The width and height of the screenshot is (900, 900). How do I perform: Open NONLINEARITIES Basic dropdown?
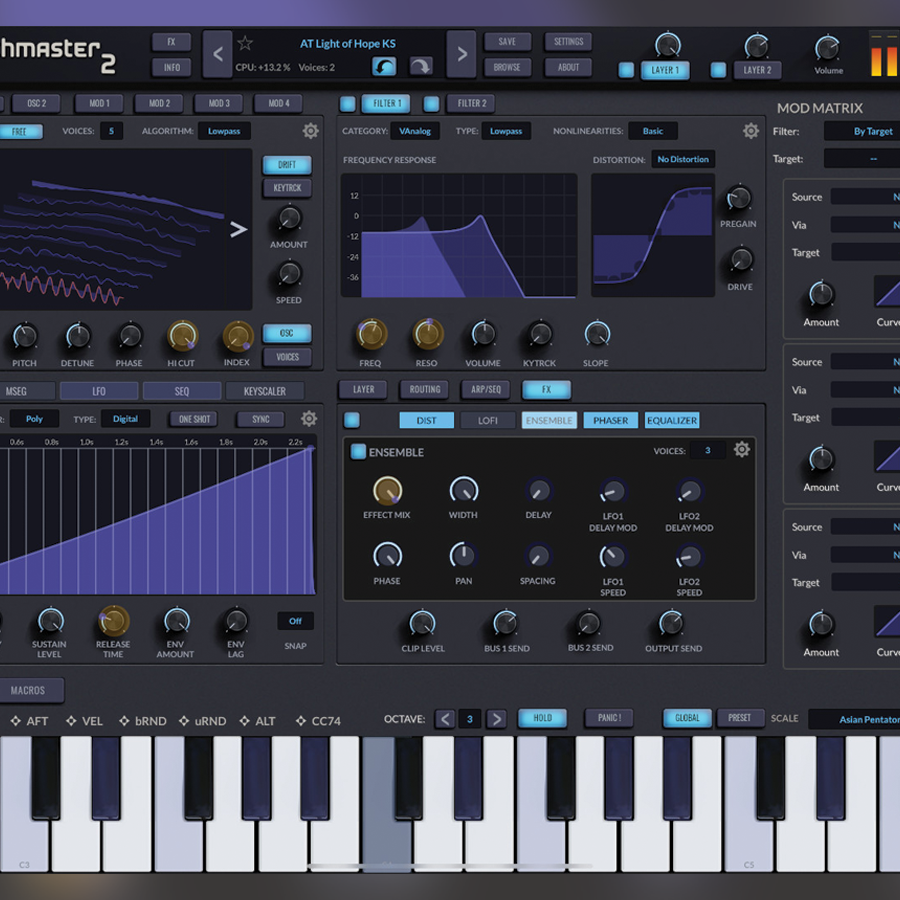tap(653, 131)
